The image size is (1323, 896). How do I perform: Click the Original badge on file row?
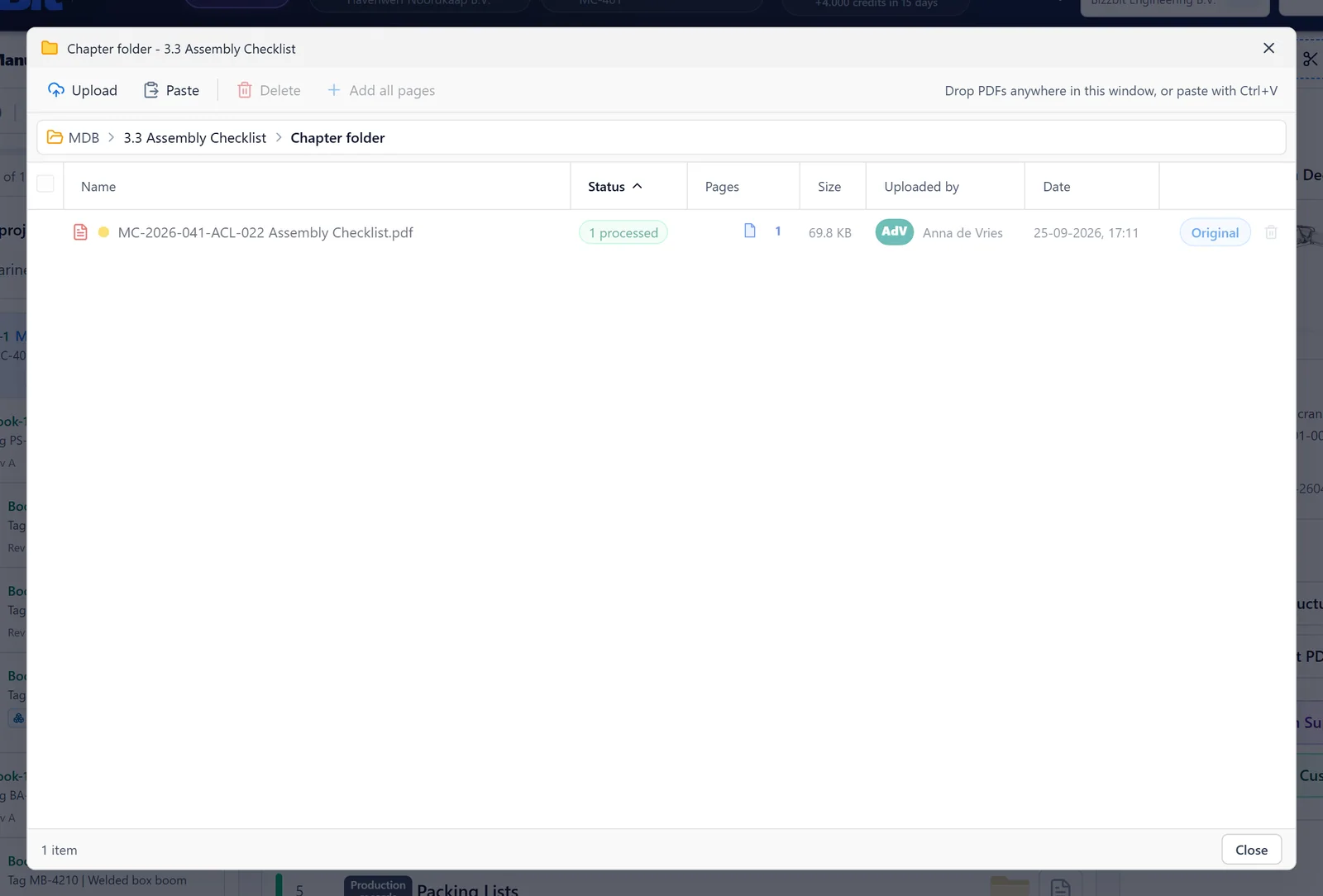tap(1215, 232)
